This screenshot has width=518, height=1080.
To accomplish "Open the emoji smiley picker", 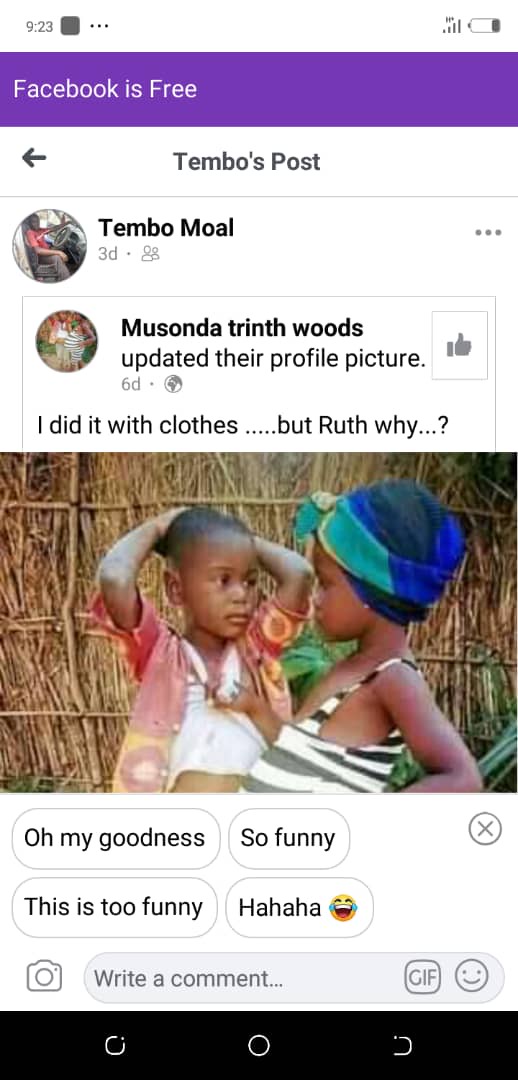I will point(472,976).
